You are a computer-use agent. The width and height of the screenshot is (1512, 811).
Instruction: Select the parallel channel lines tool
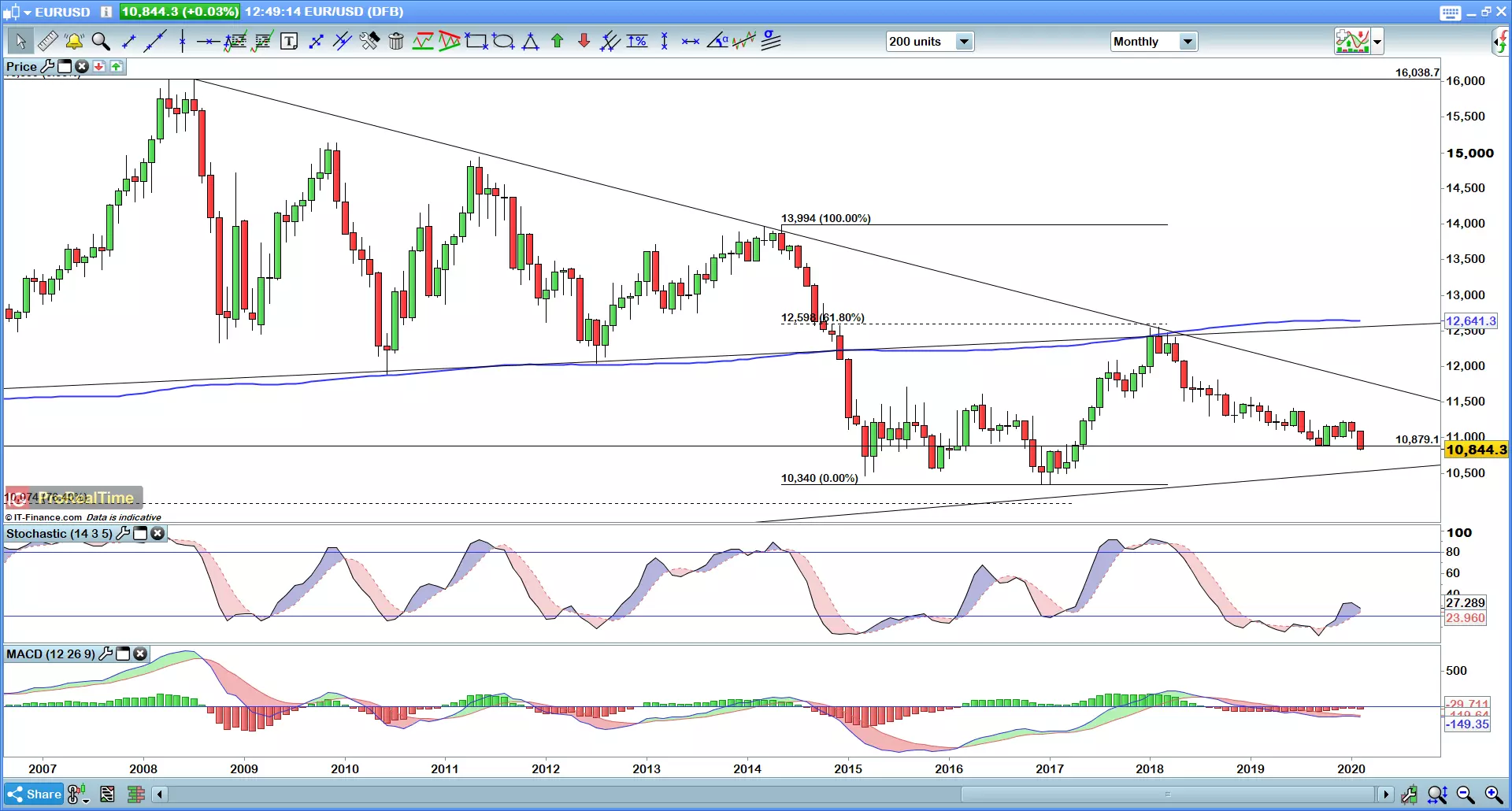tap(342, 41)
